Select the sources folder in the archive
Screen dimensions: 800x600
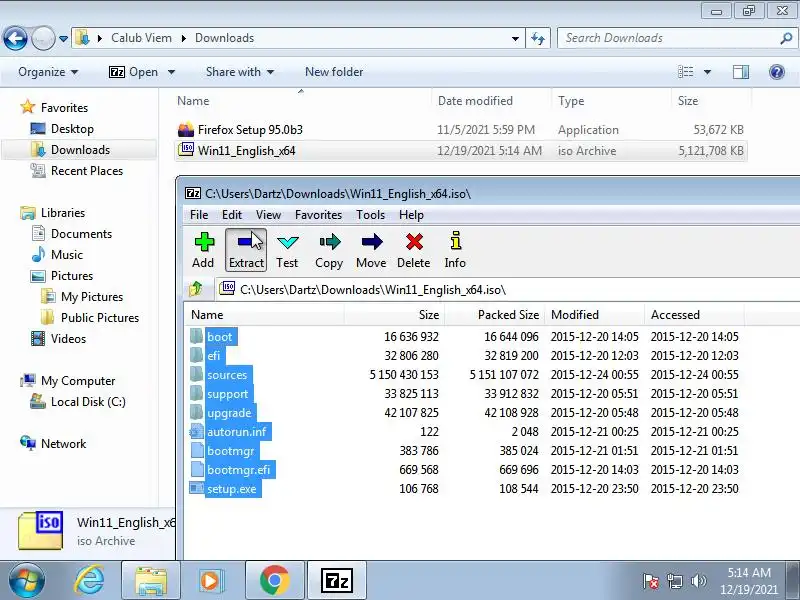coord(227,375)
